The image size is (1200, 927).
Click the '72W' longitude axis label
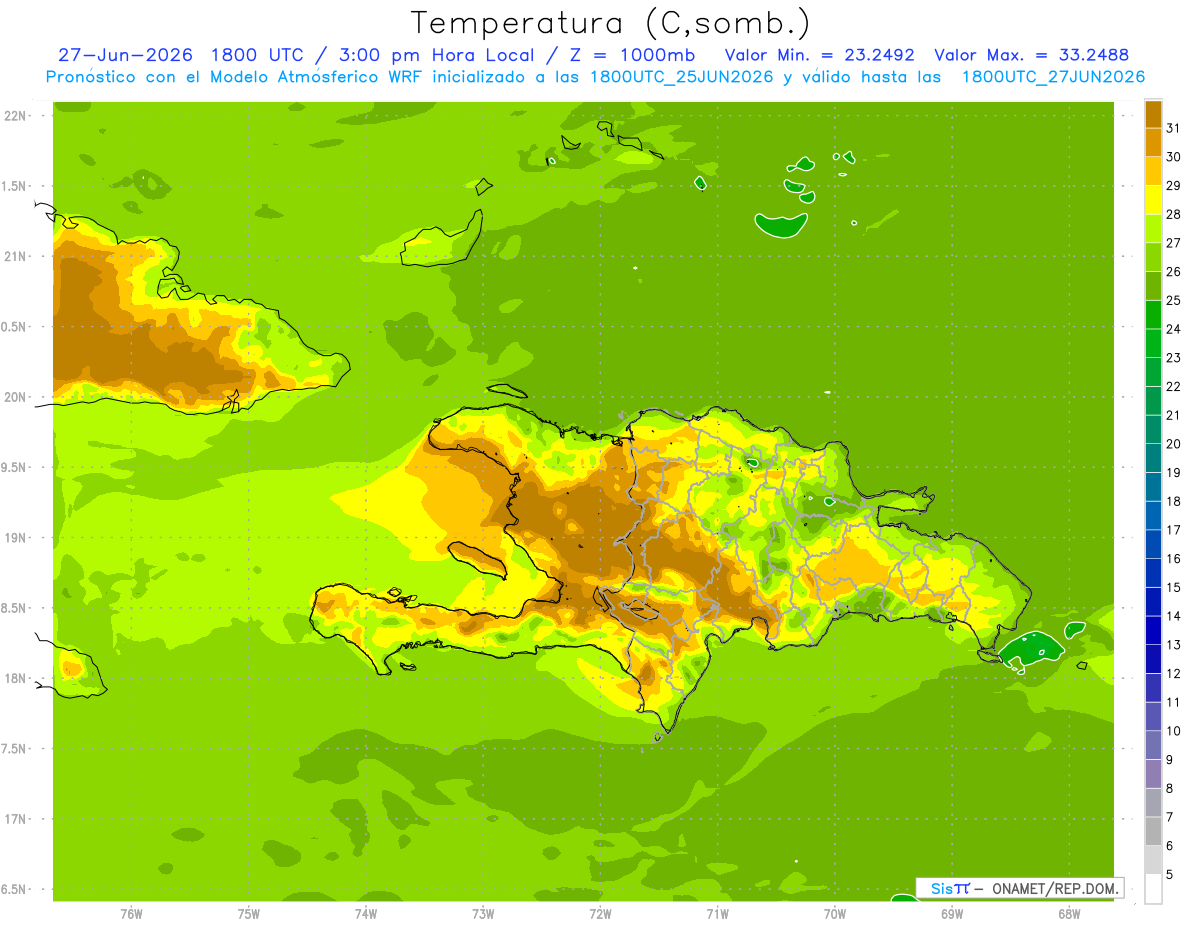pyautogui.click(x=600, y=913)
